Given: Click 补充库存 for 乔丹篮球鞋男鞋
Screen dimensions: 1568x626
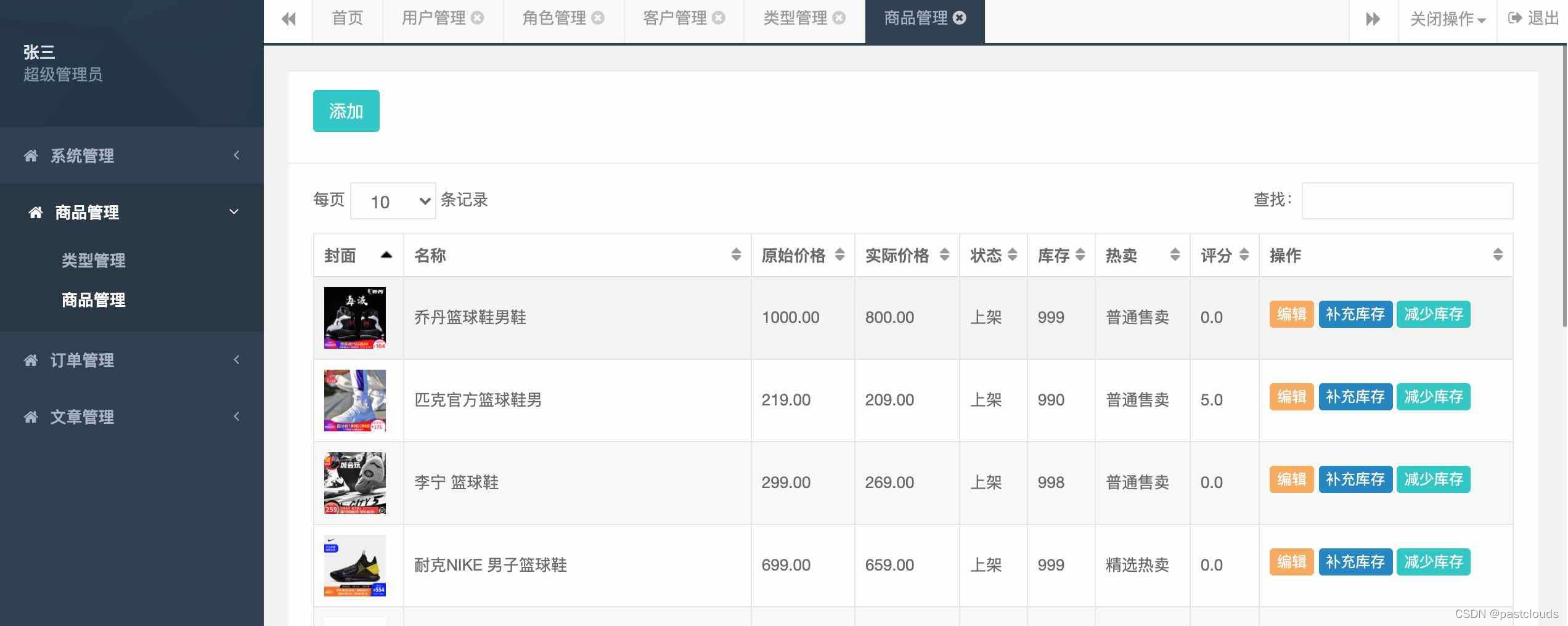Looking at the screenshot, I should coord(1355,314).
